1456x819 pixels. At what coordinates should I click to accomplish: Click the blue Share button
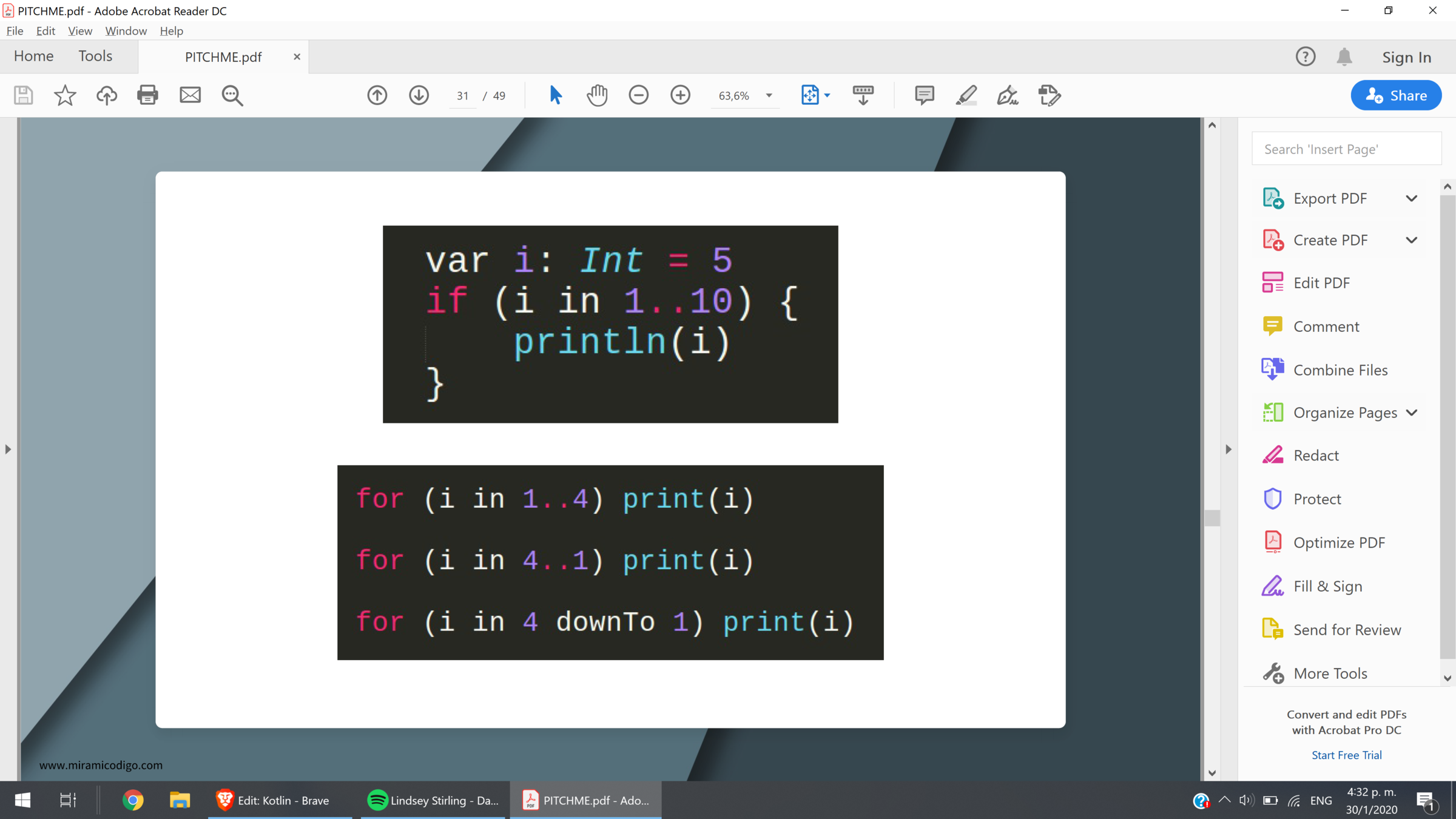(x=1396, y=95)
